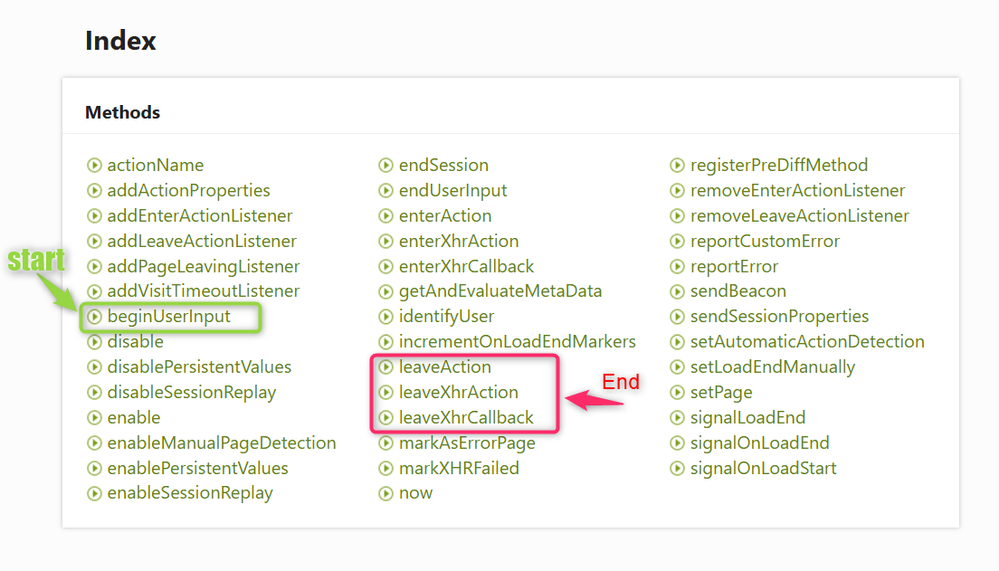Image resolution: width=999 pixels, height=571 pixels.
Task: Click the icon beside leaveAction
Action: click(x=386, y=367)
